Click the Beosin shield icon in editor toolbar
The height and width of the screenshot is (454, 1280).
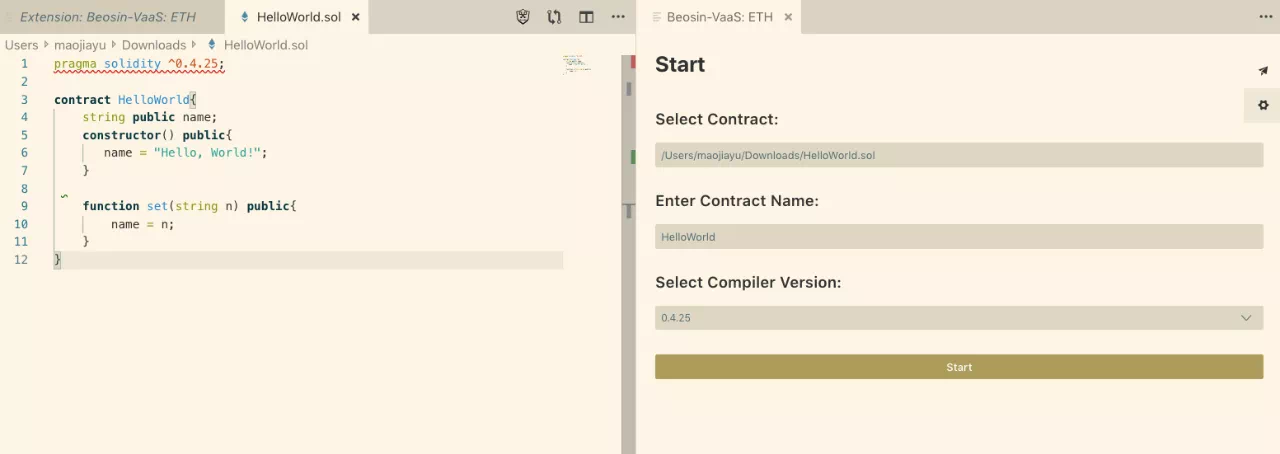pyautogui.click(x=523, y=17)
